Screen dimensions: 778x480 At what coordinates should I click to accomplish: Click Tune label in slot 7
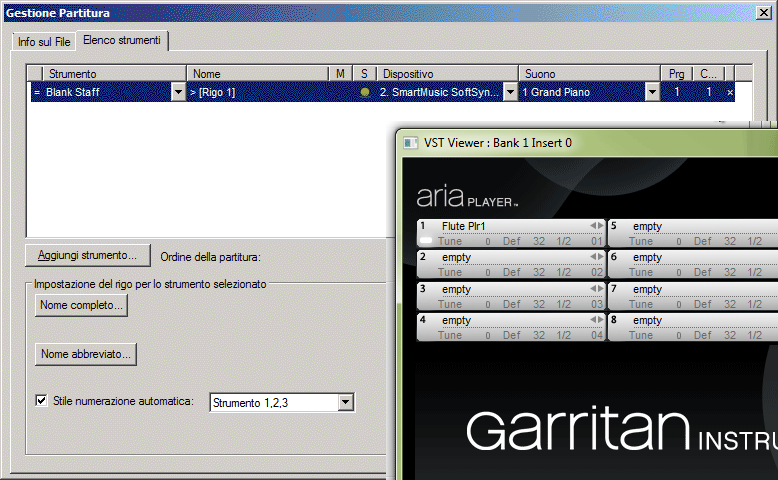(641, 304)
